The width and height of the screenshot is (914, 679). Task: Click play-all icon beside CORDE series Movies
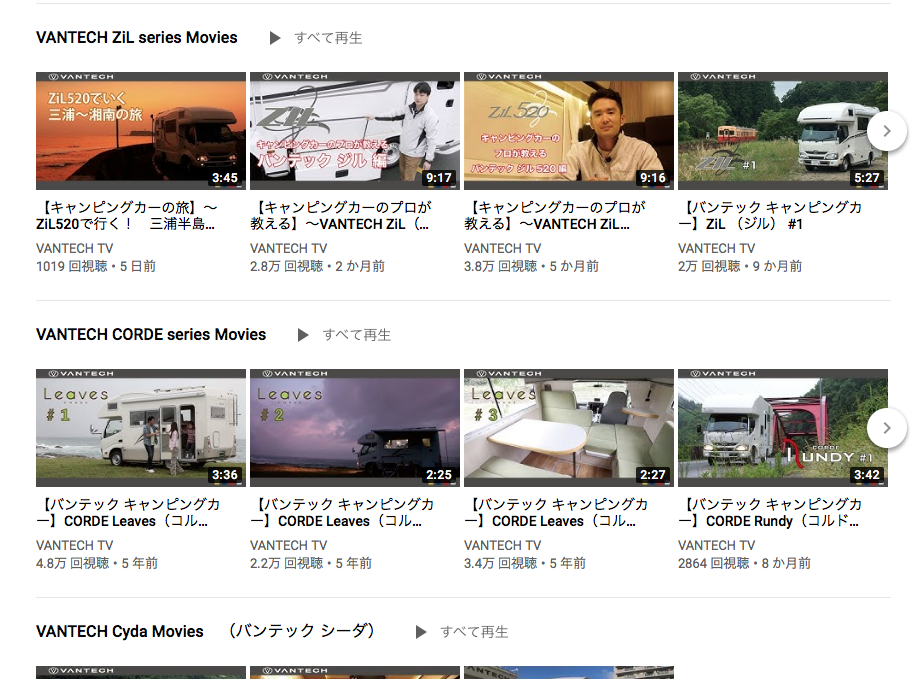(303, 335)
